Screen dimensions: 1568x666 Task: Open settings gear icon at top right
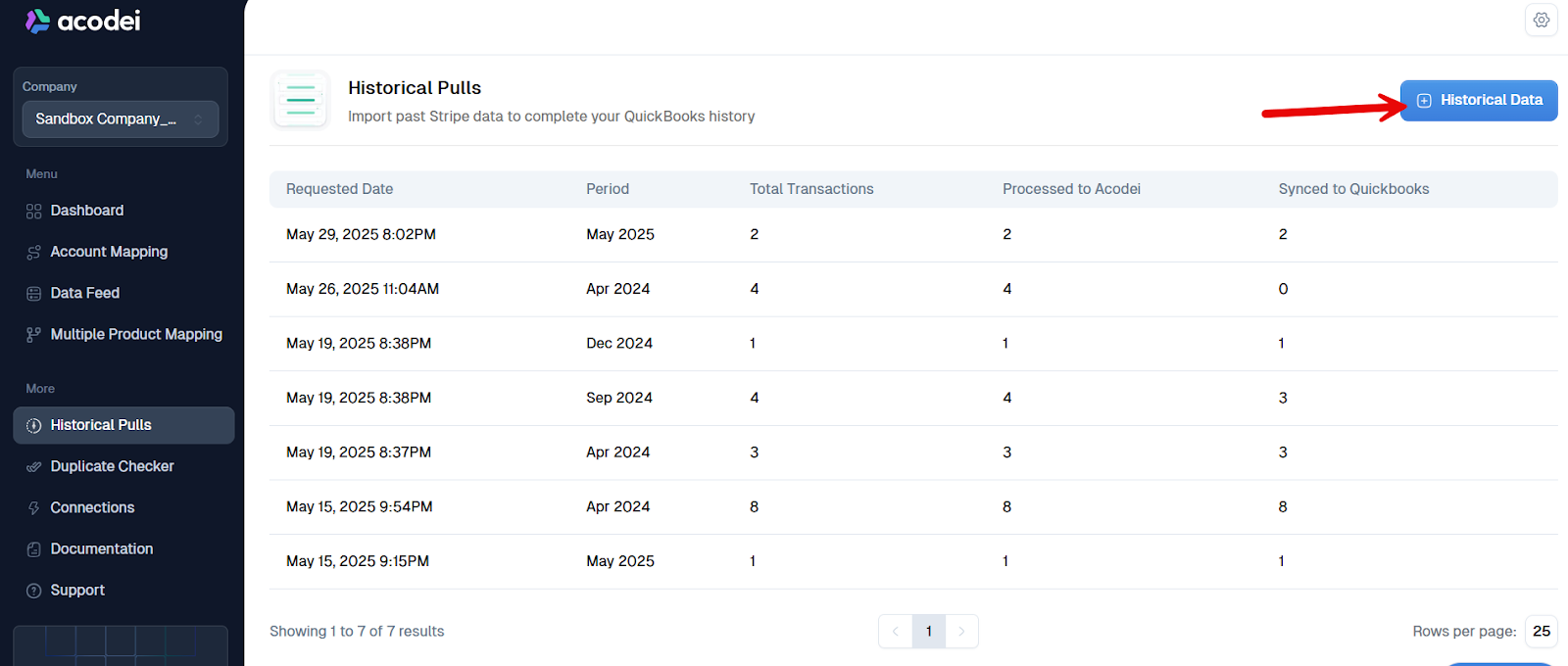point(1541,20)
